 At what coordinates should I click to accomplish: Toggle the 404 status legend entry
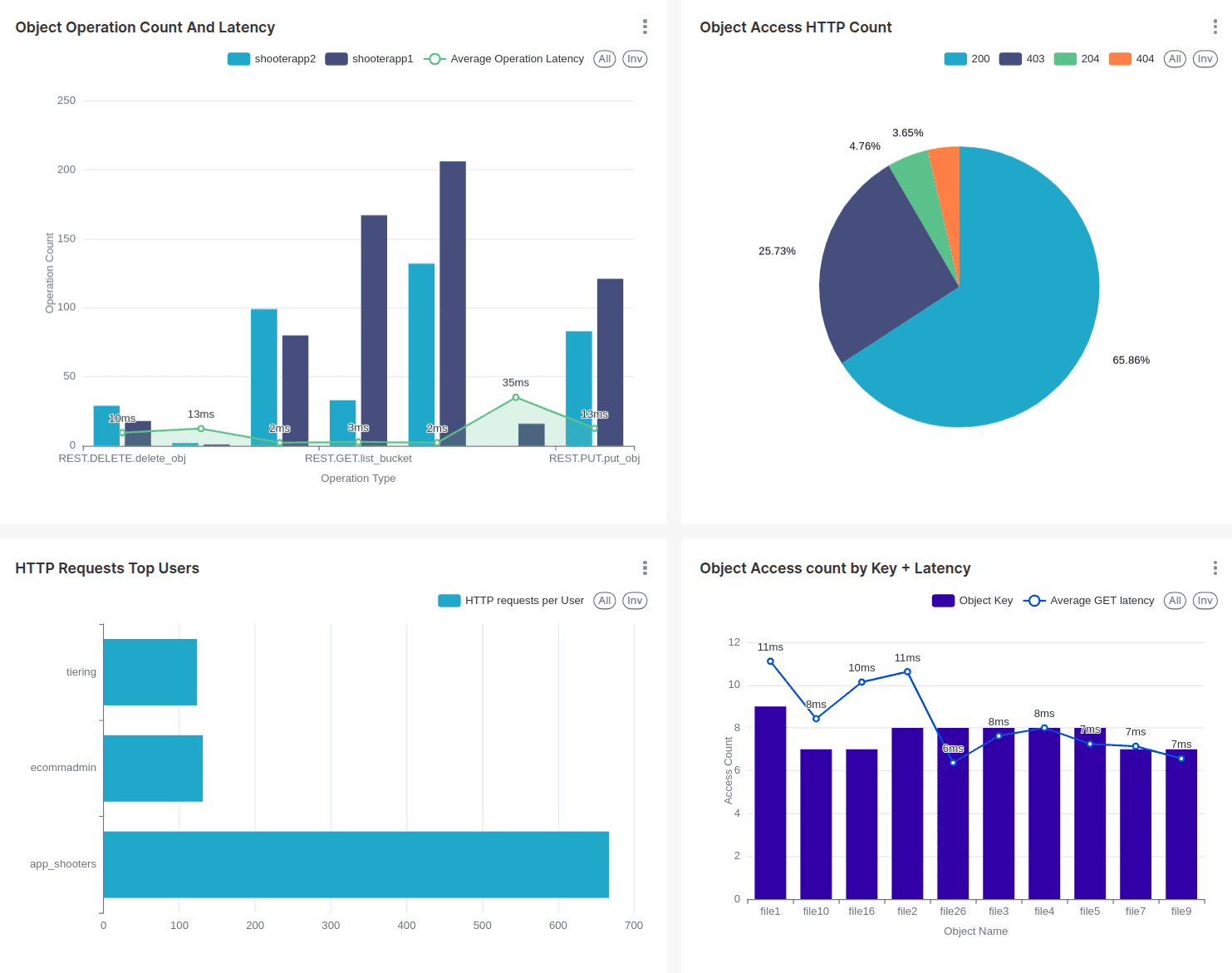click(x=1131, y=59)
